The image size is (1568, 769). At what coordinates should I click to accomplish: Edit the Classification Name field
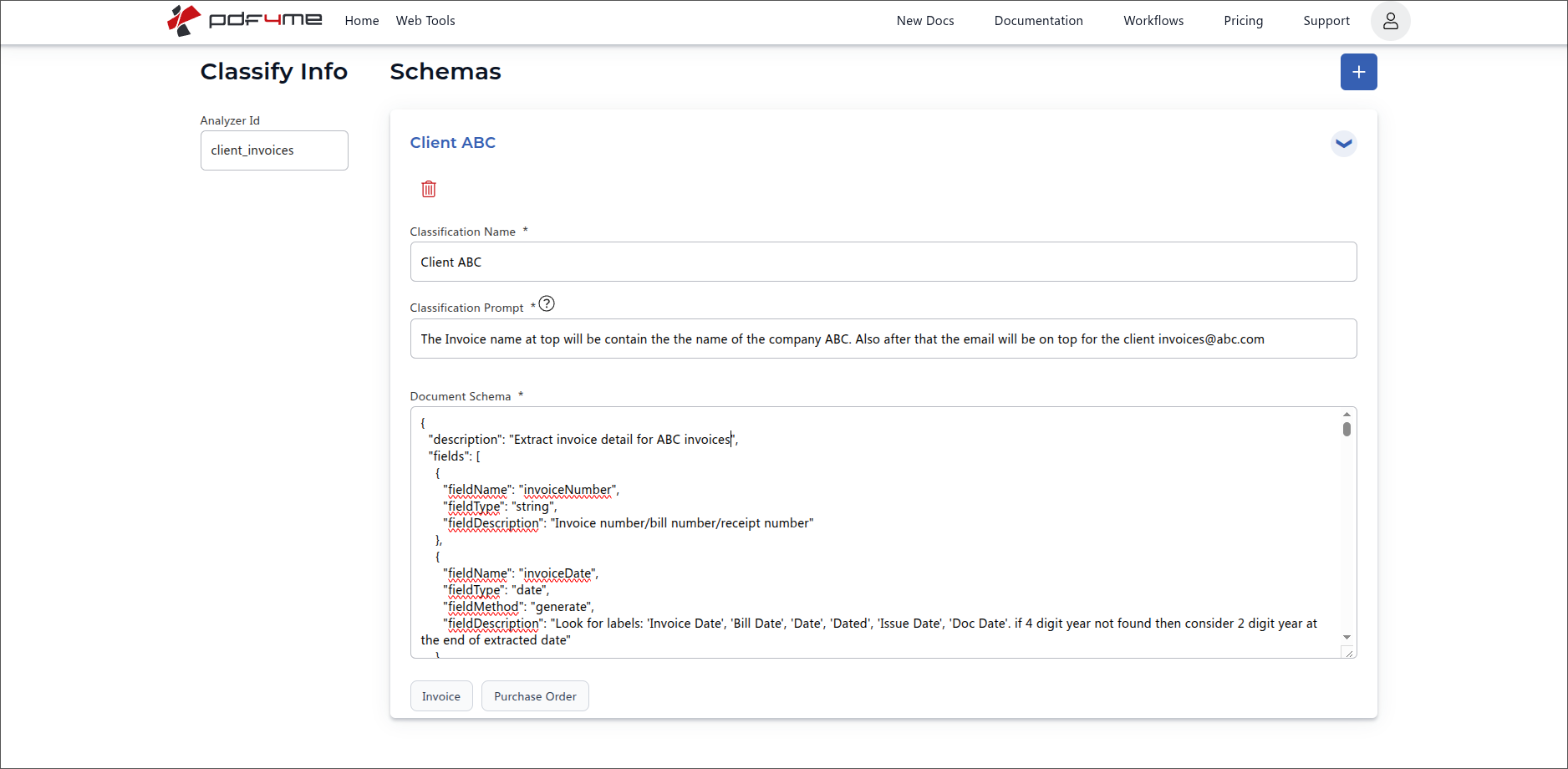(x=883, y=262)
